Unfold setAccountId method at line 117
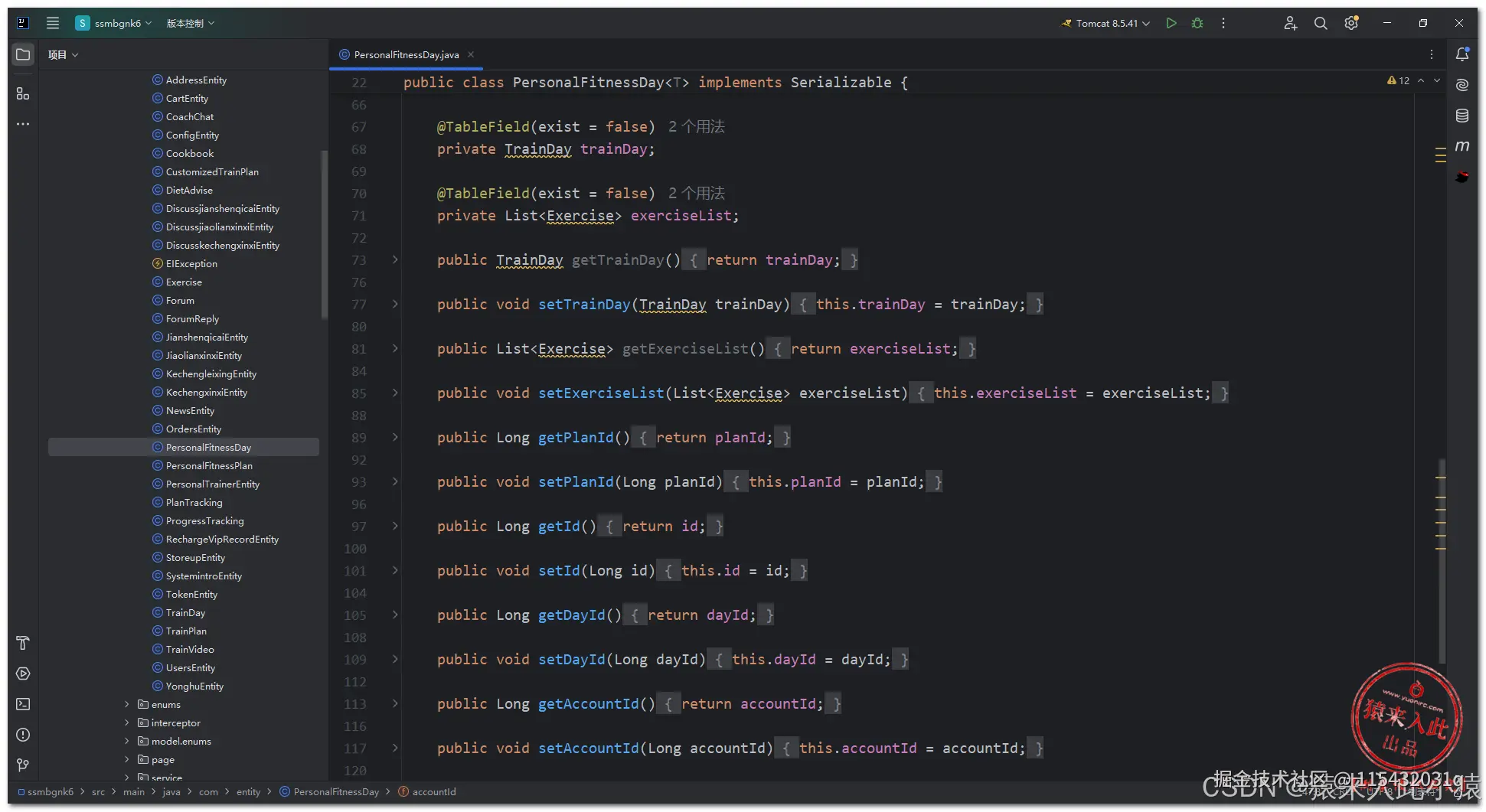Screen dimensions: 1486x812 point(395,748)
